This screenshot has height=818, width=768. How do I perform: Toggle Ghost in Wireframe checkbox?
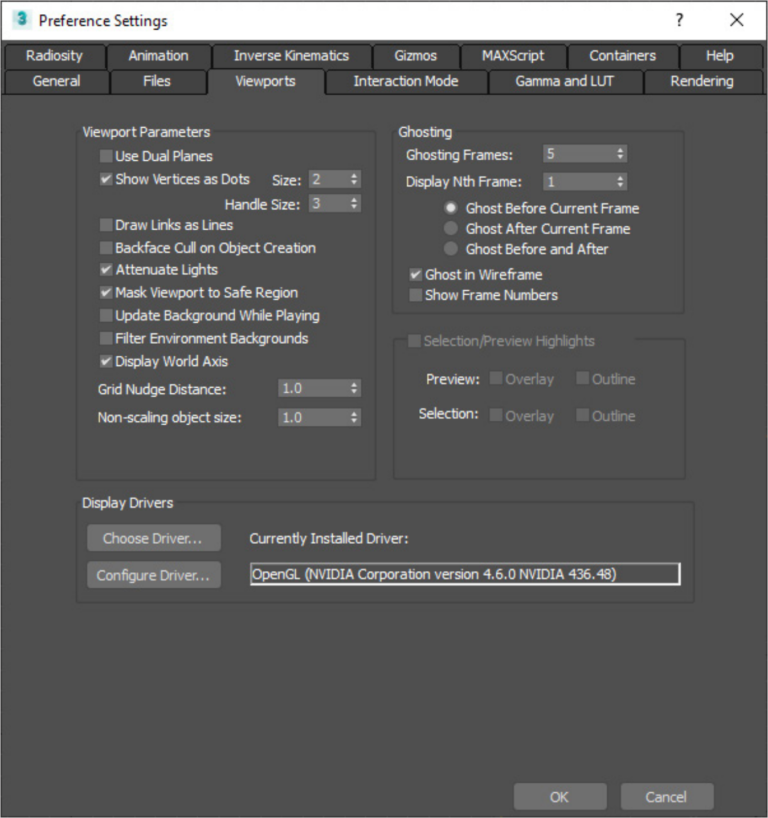415,274
